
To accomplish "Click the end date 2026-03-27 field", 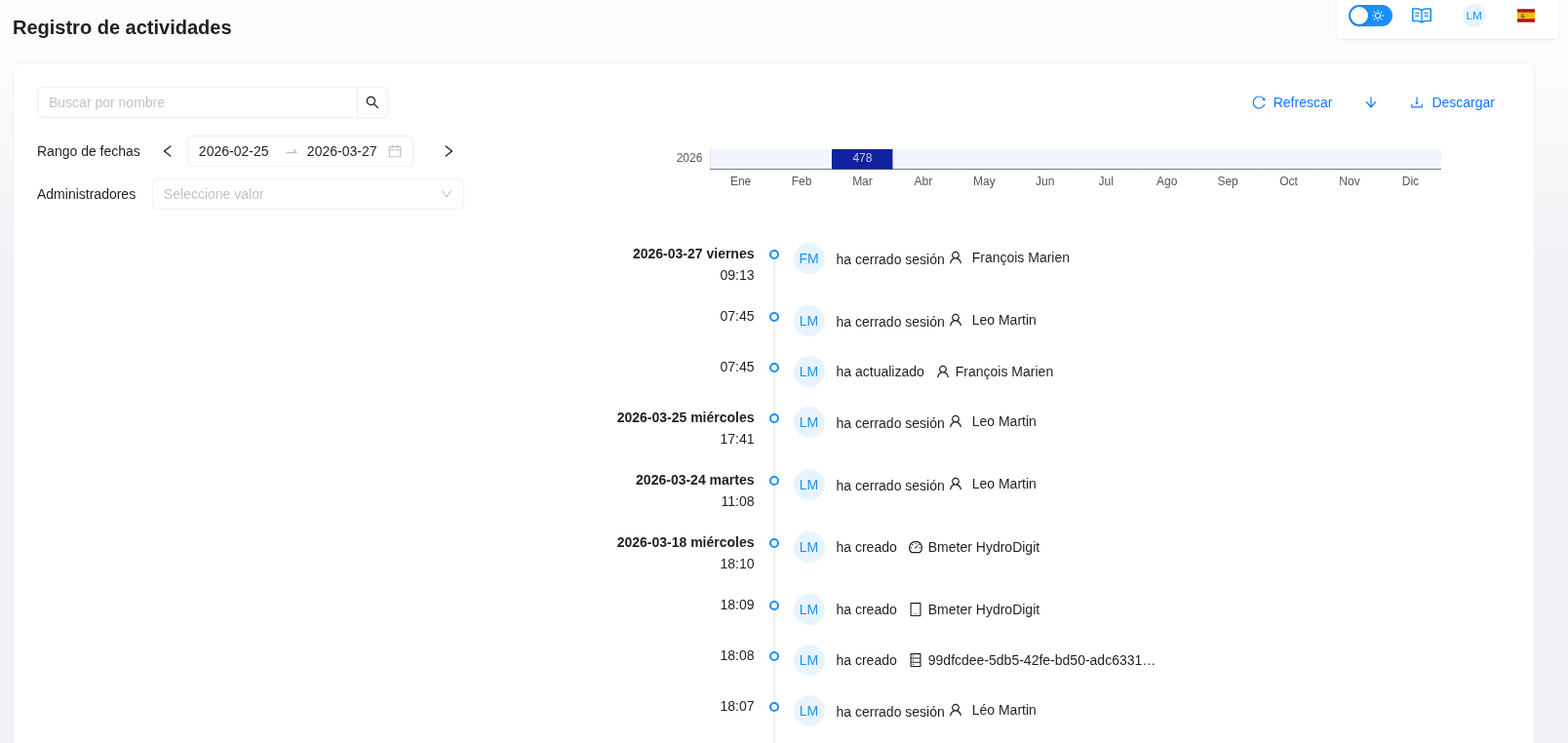I will click(x=341, y=151).
